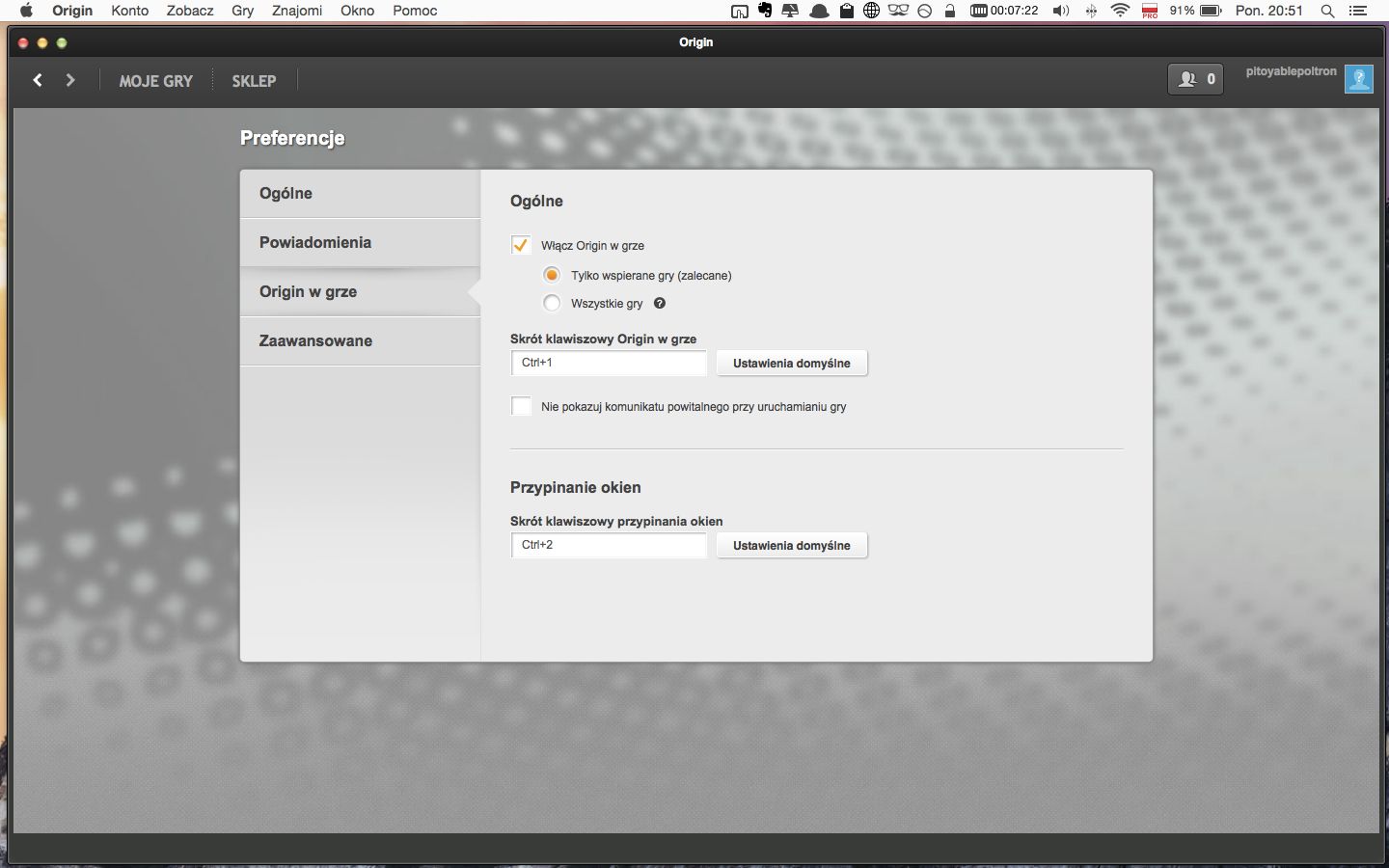Open the Znajomi menu
1389x868 pixels.
(297, 11)
